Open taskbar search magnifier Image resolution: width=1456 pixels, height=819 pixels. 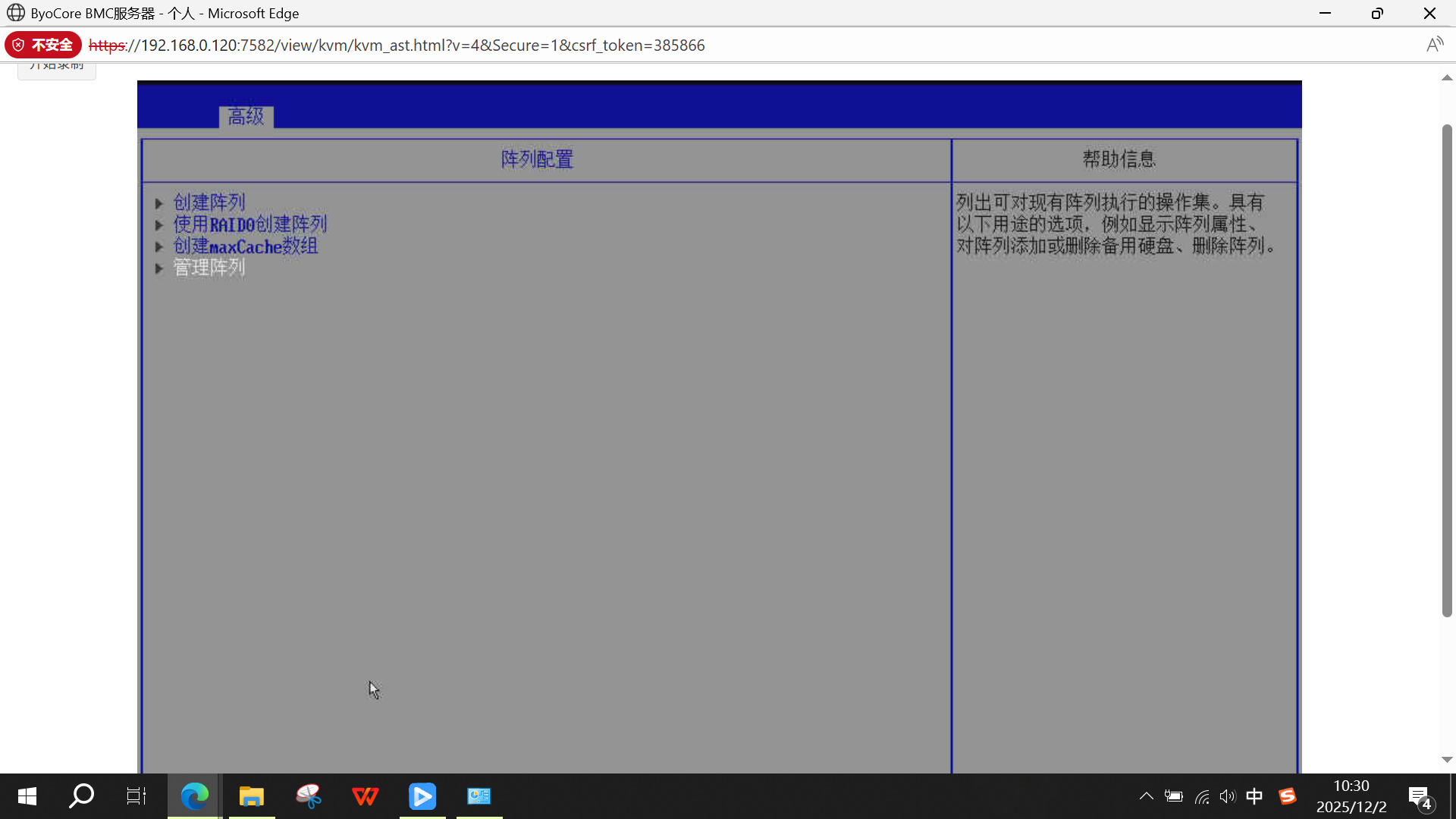pos(81,796)
